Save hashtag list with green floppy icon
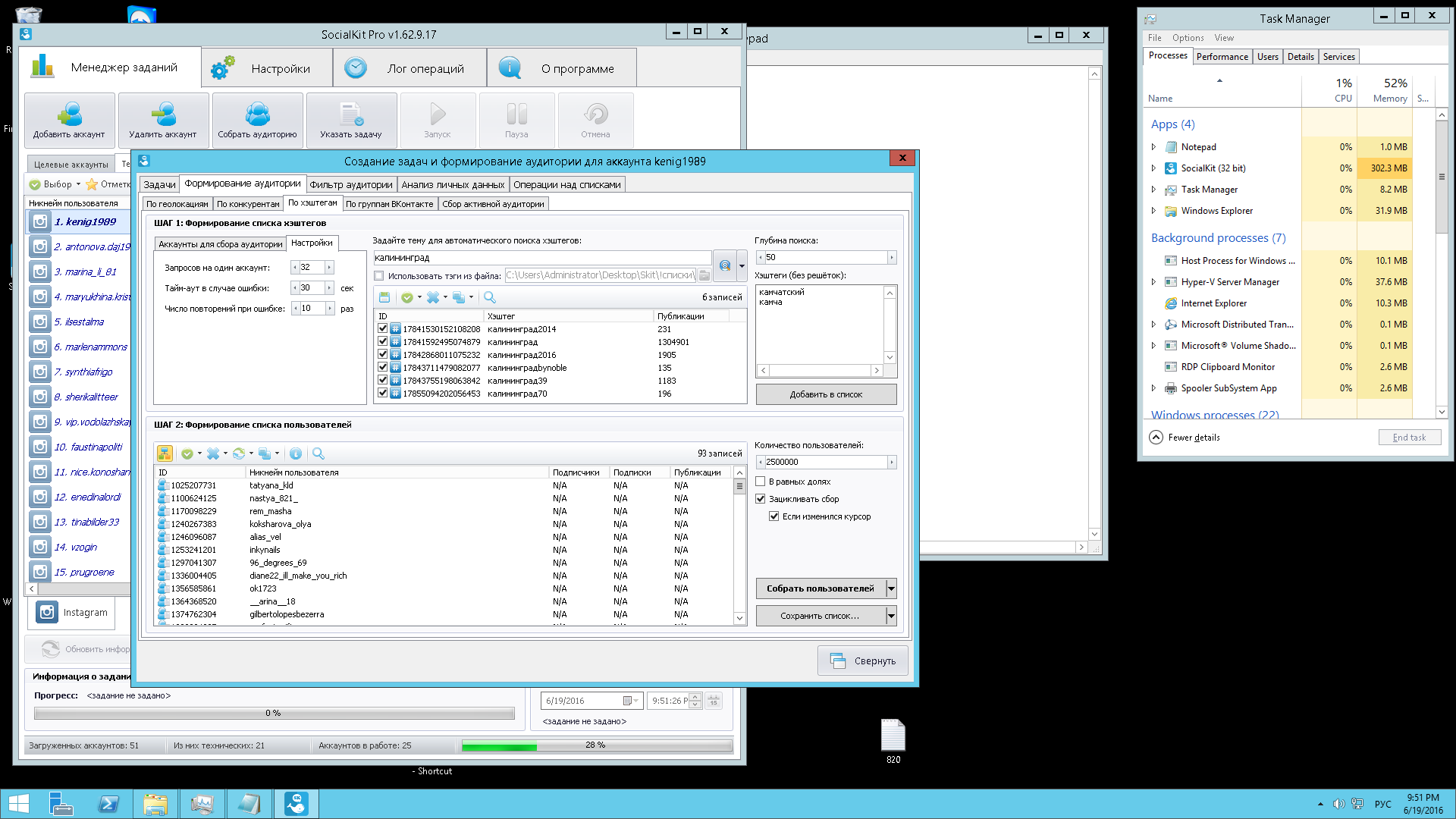 point(384,297)
